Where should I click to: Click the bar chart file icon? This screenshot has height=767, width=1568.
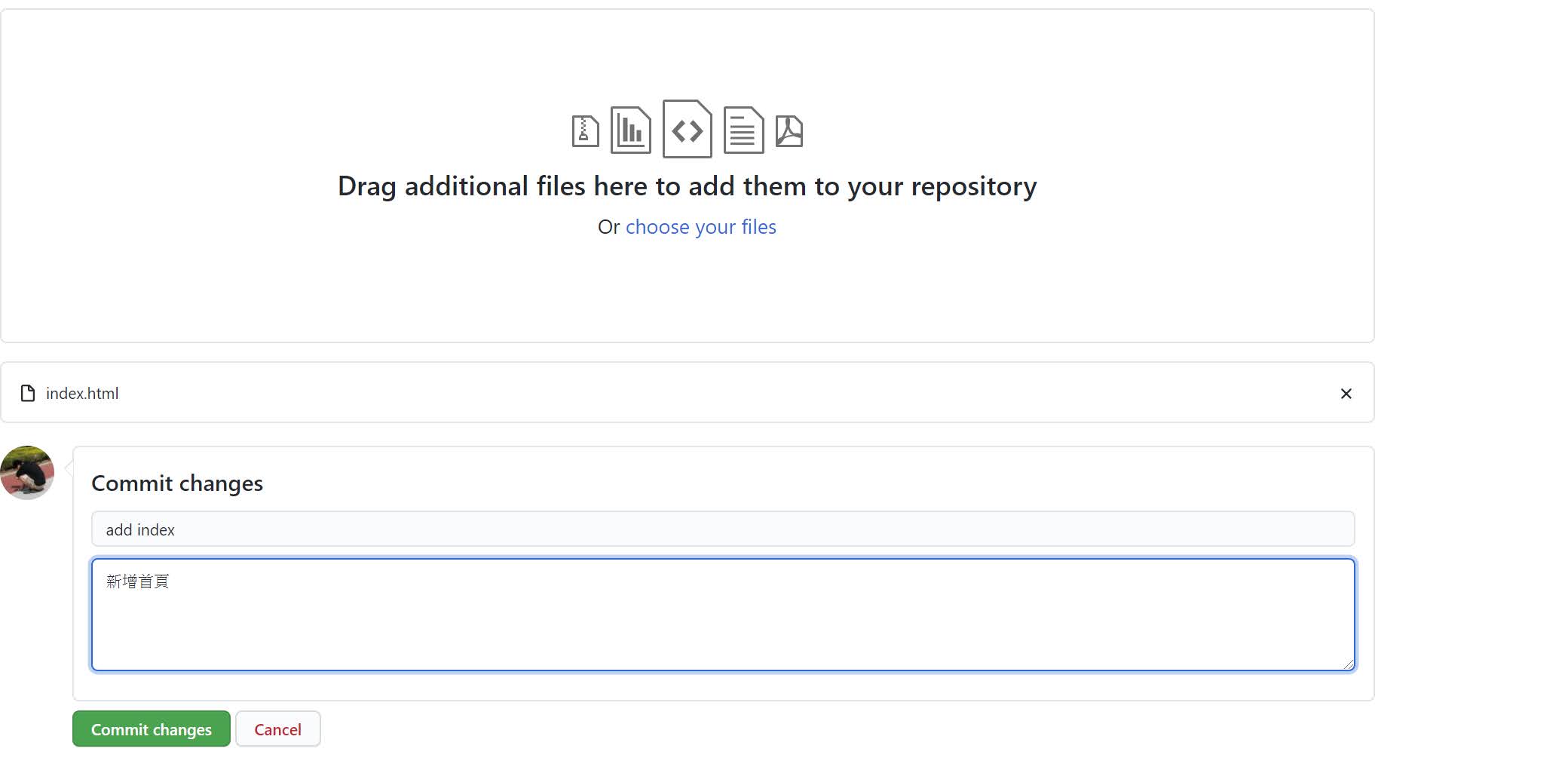point(630,130)
